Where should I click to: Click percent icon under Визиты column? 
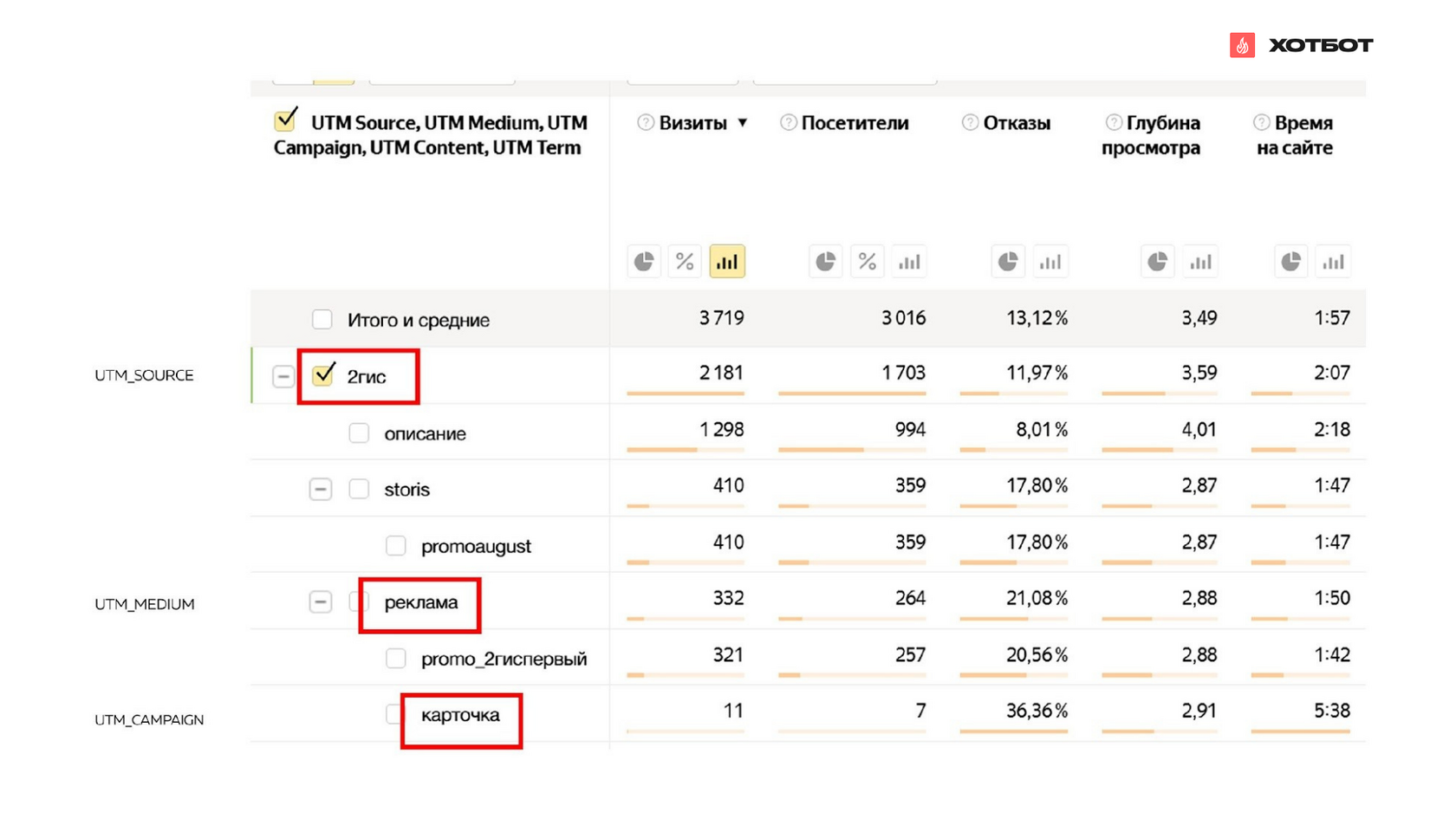point(685,262)
